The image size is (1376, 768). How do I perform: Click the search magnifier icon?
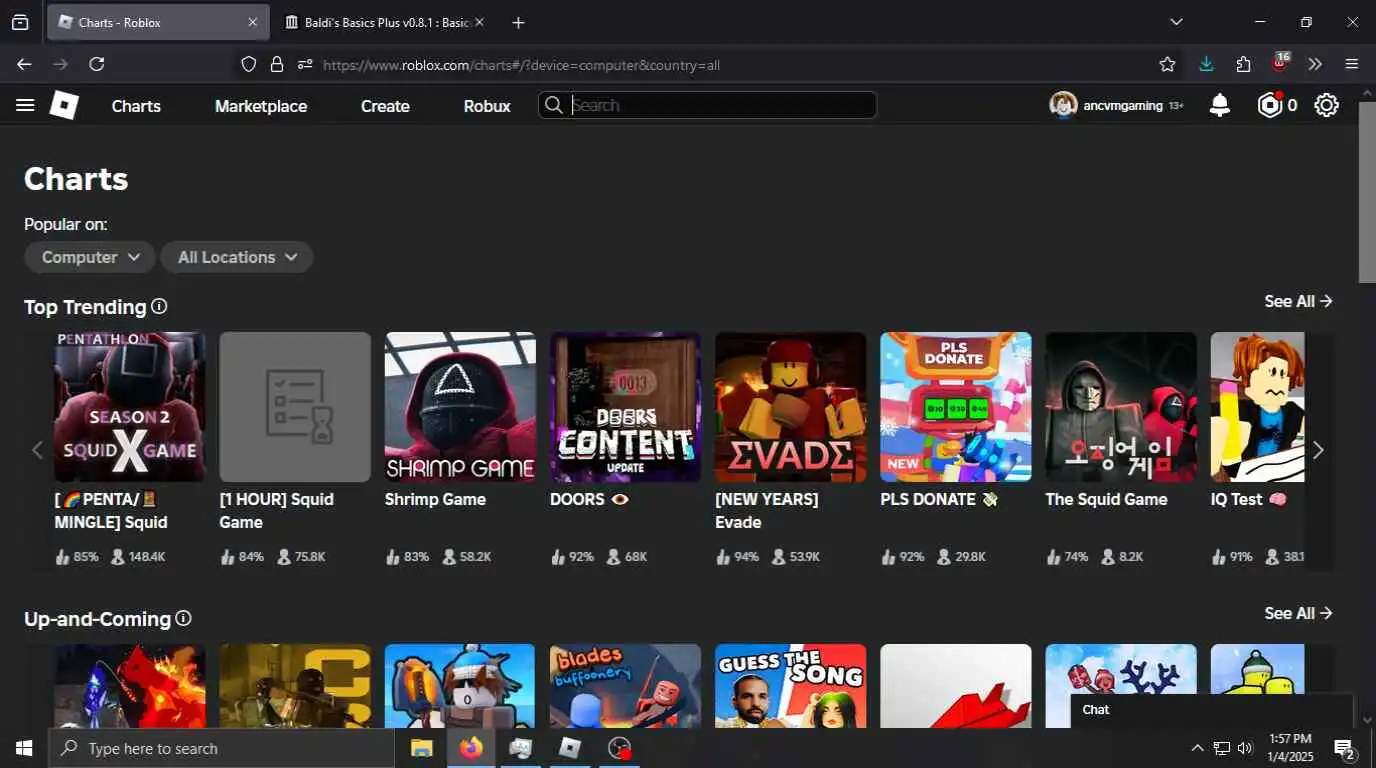[x=553, y=105]
